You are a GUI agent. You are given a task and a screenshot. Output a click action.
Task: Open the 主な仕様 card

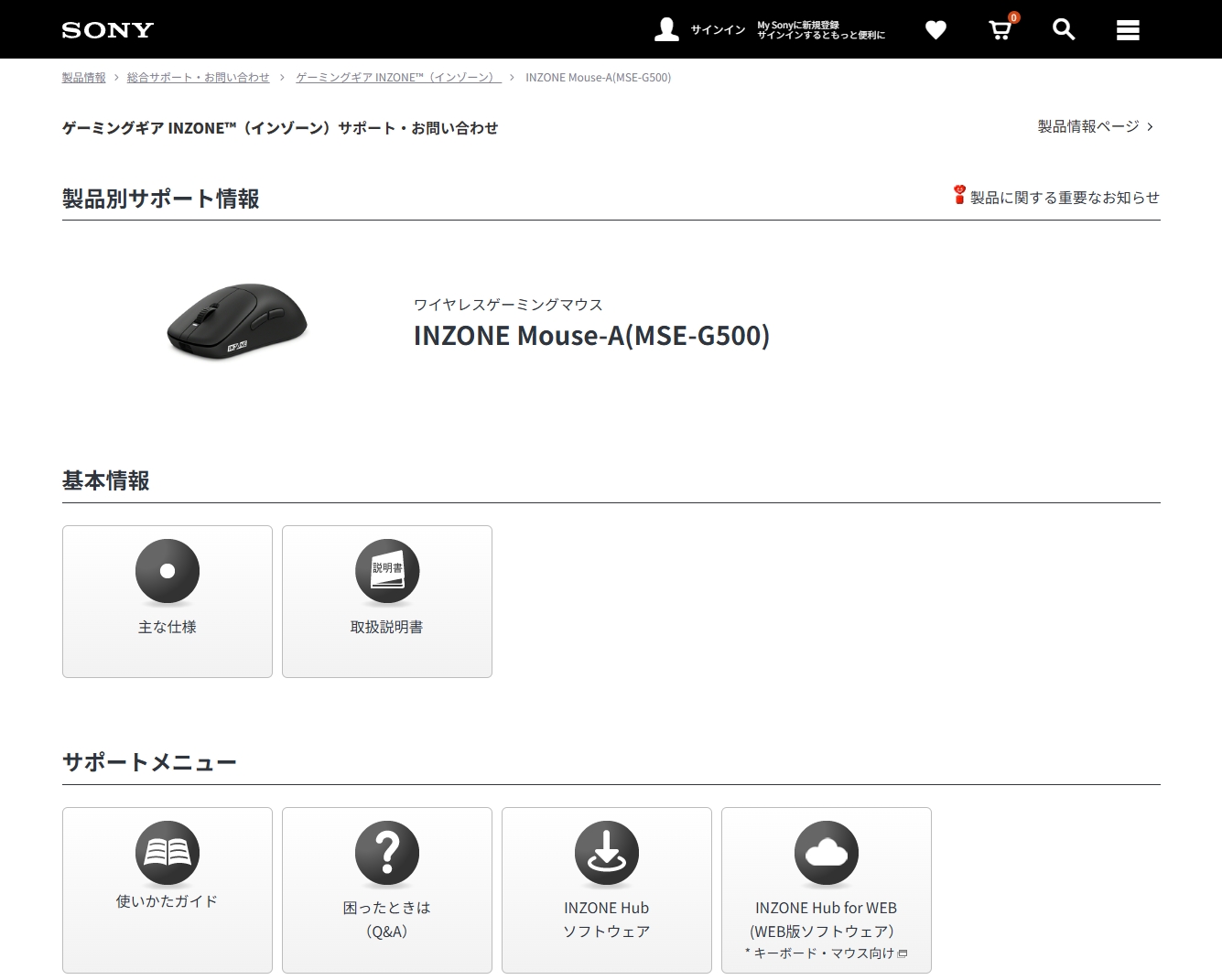168,601
